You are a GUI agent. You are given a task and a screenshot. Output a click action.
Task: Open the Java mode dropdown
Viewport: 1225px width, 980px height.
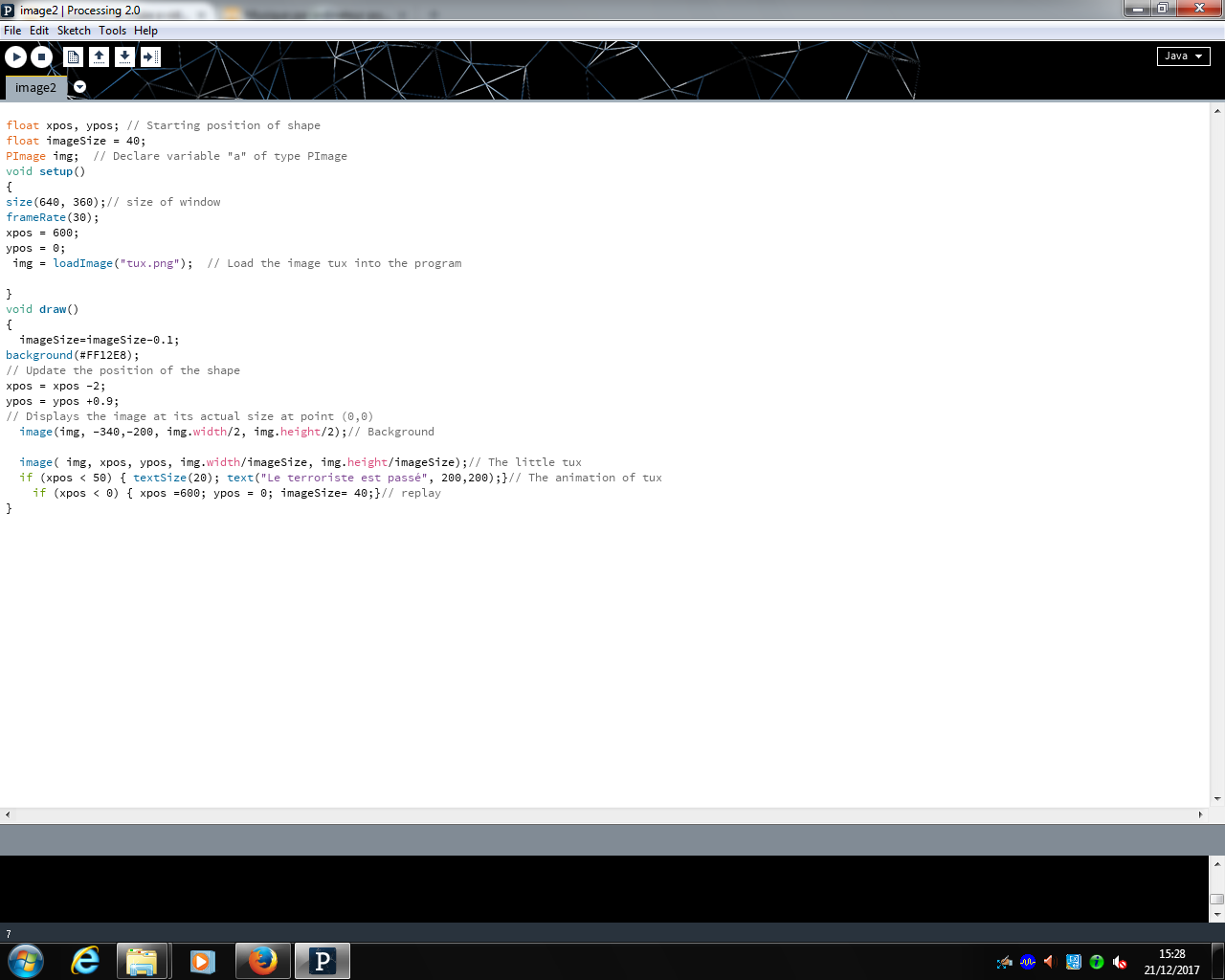pos(1183,56)
